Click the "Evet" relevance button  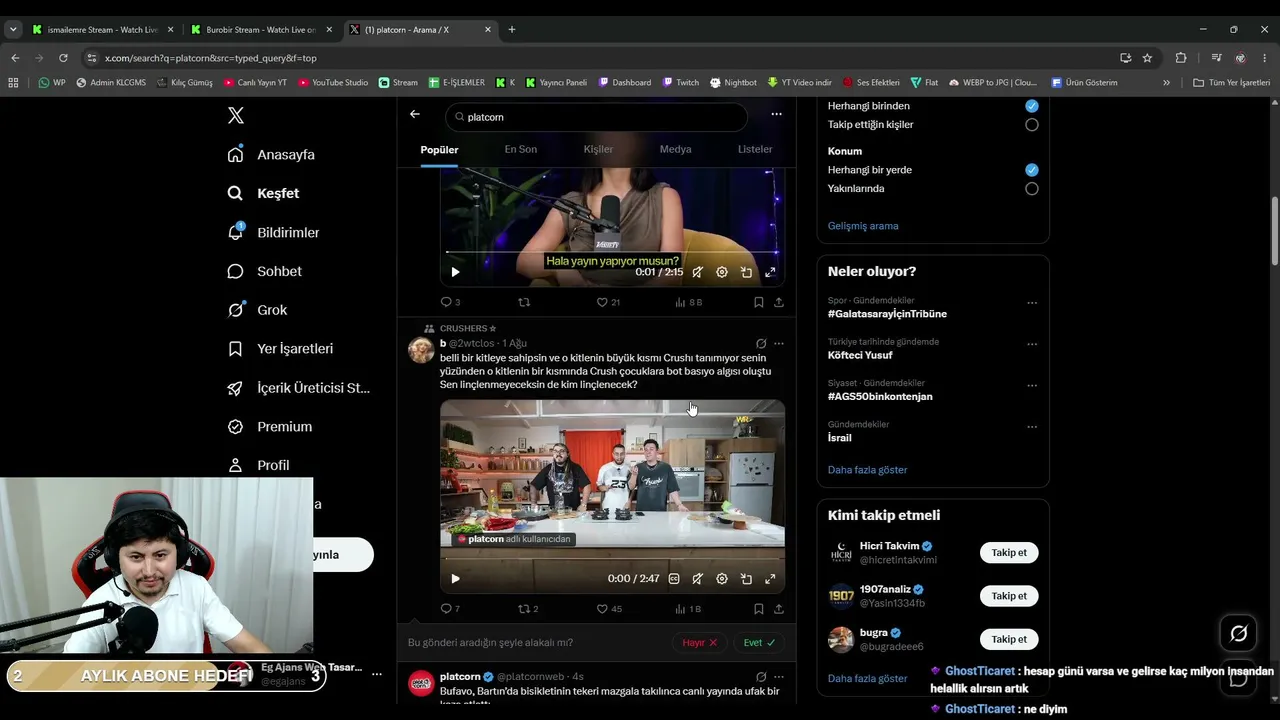[x=759, y=643]
